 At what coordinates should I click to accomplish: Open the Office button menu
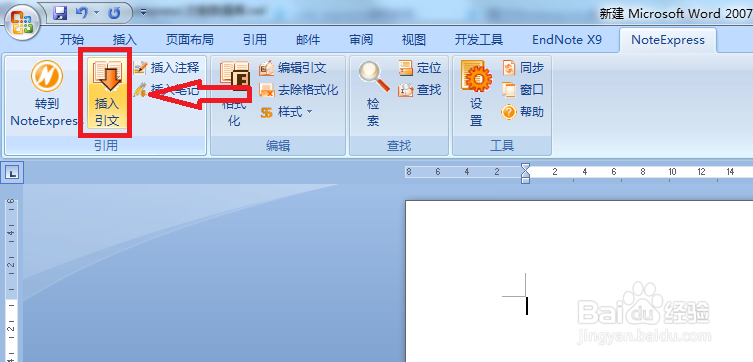(22, 24)
